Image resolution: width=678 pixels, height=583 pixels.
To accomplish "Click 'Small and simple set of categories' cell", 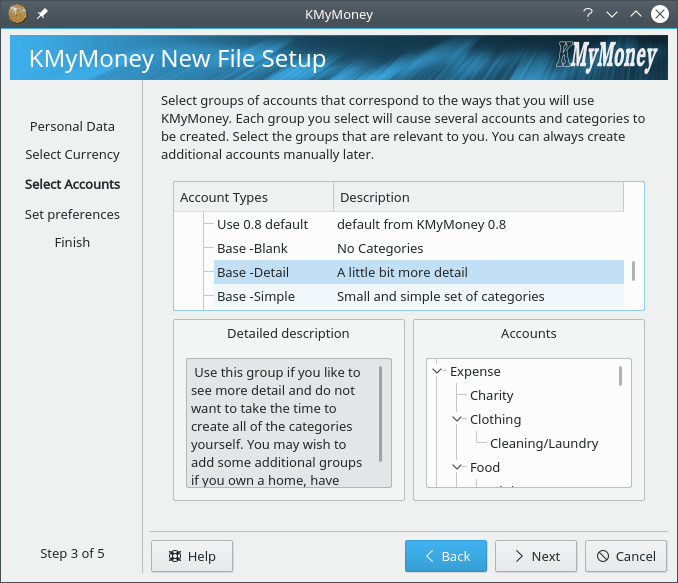I will click(x=441, y=297).
